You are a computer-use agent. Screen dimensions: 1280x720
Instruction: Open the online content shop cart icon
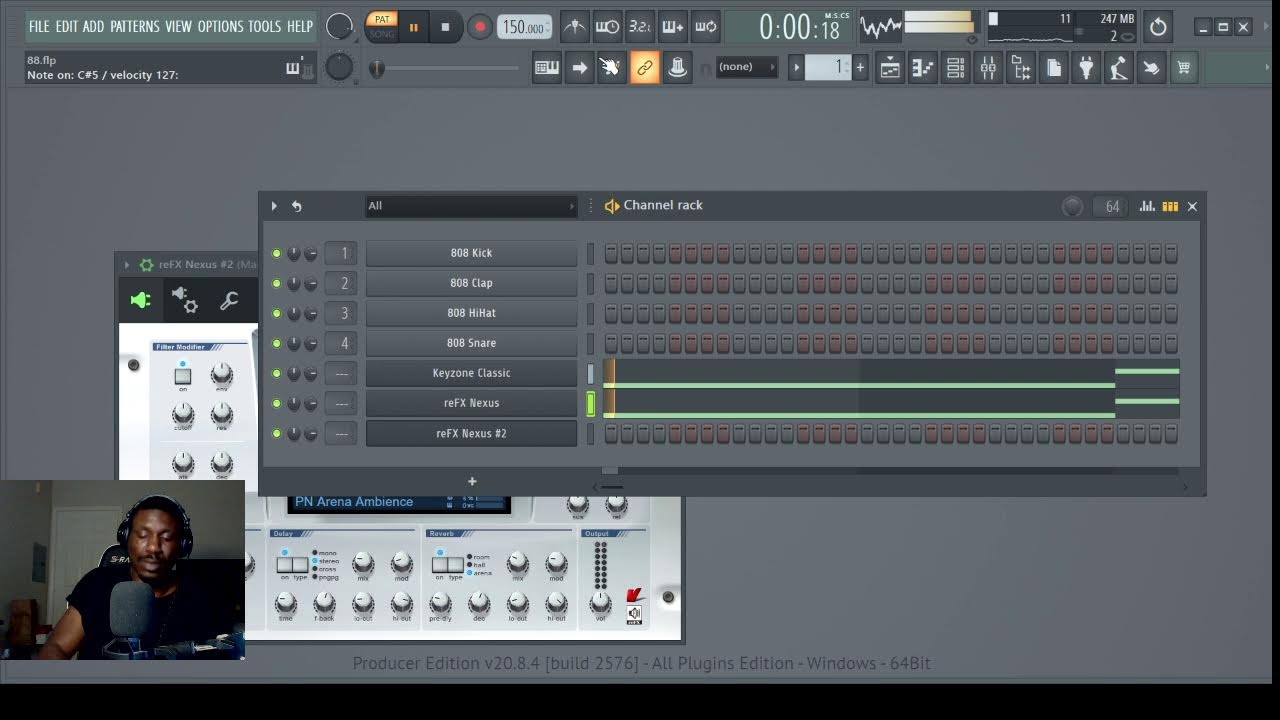point(1184,68)
